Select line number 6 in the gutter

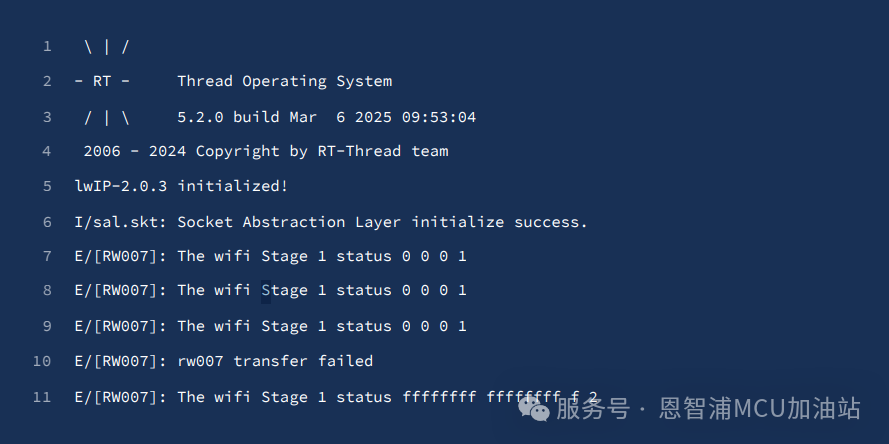pos(47,222)
